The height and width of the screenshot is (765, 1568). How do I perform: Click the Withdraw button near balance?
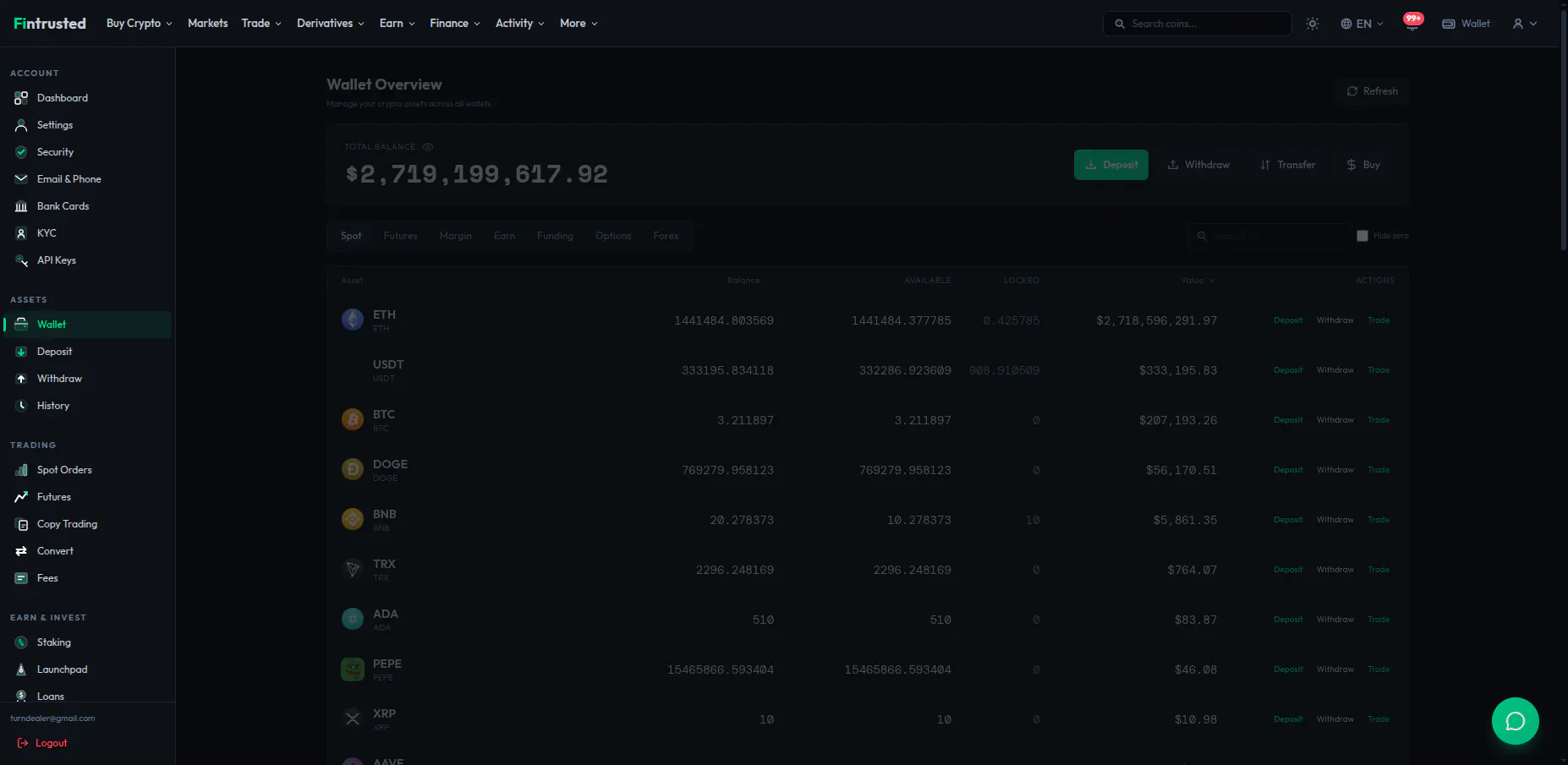[1198, 165]
